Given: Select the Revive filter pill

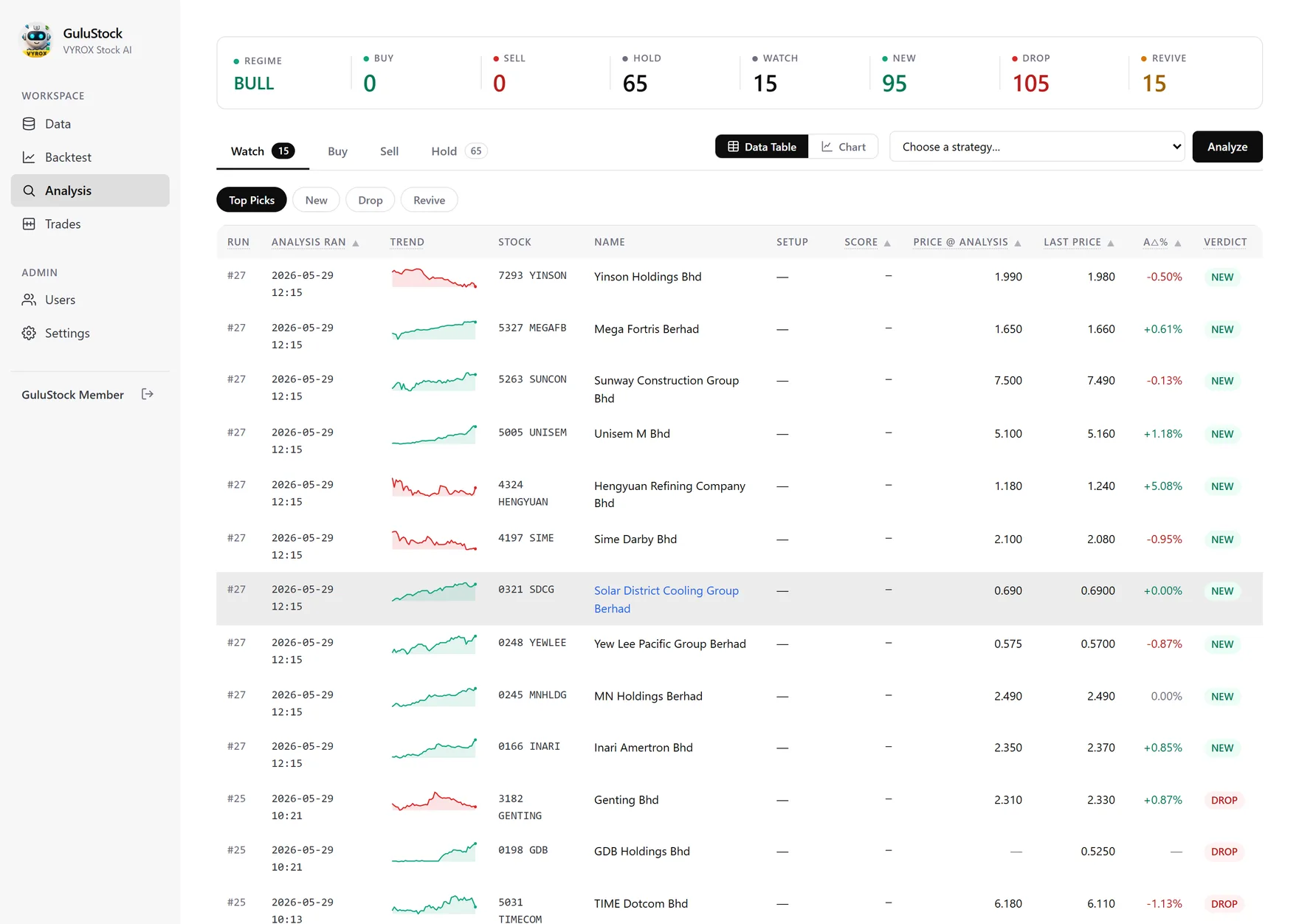Looking at the screenshot, I should pos(429,200).
